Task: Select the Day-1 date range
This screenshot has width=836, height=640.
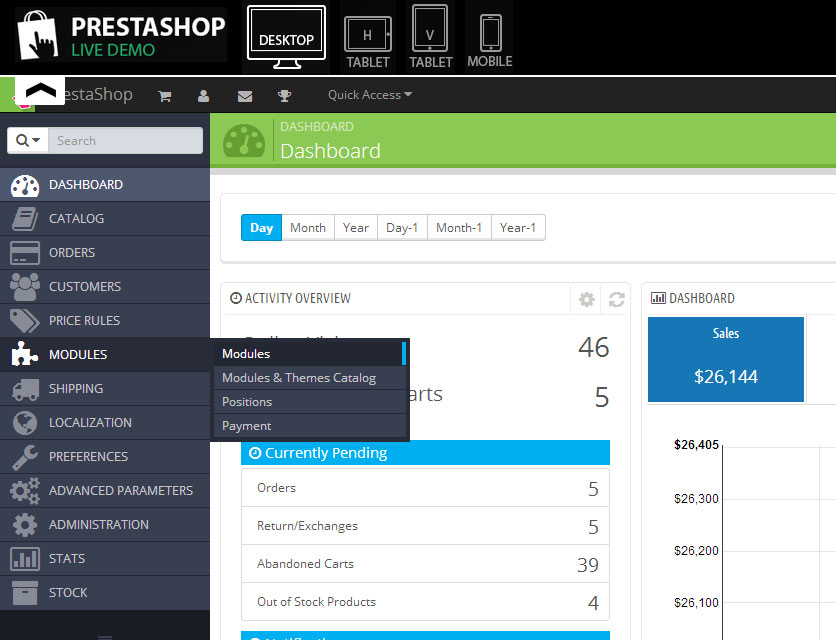Action: 402,228
